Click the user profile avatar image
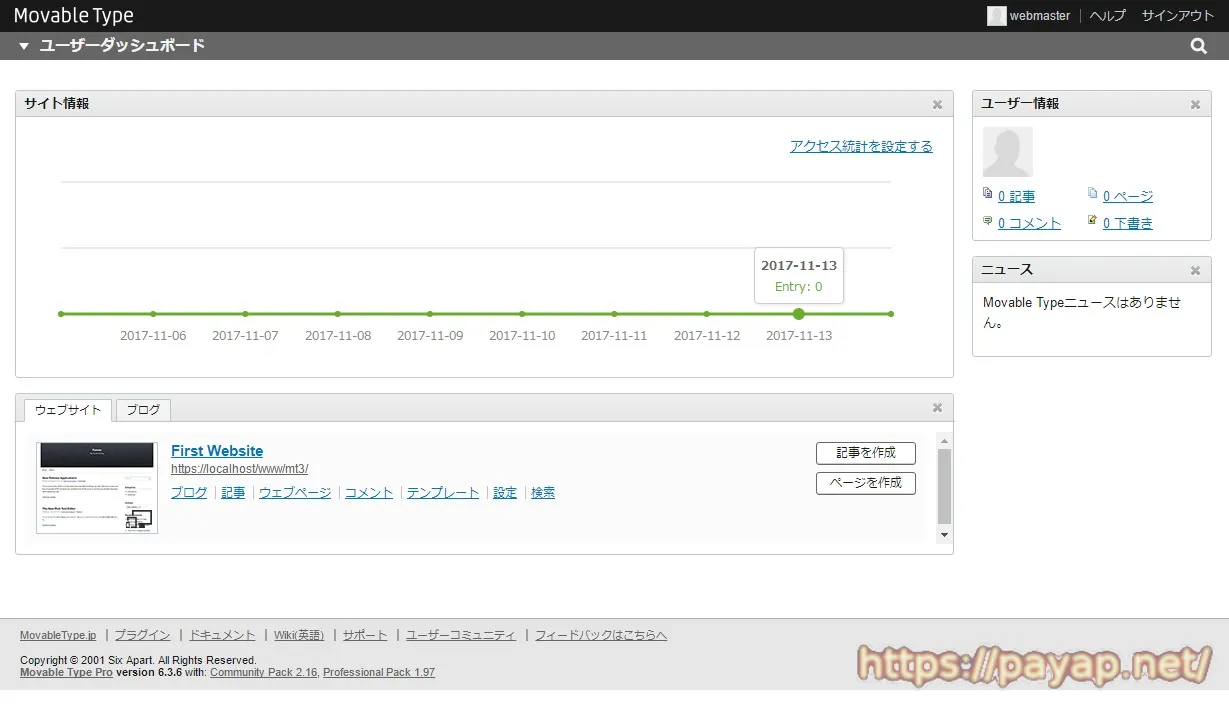 pos(1007,152)
